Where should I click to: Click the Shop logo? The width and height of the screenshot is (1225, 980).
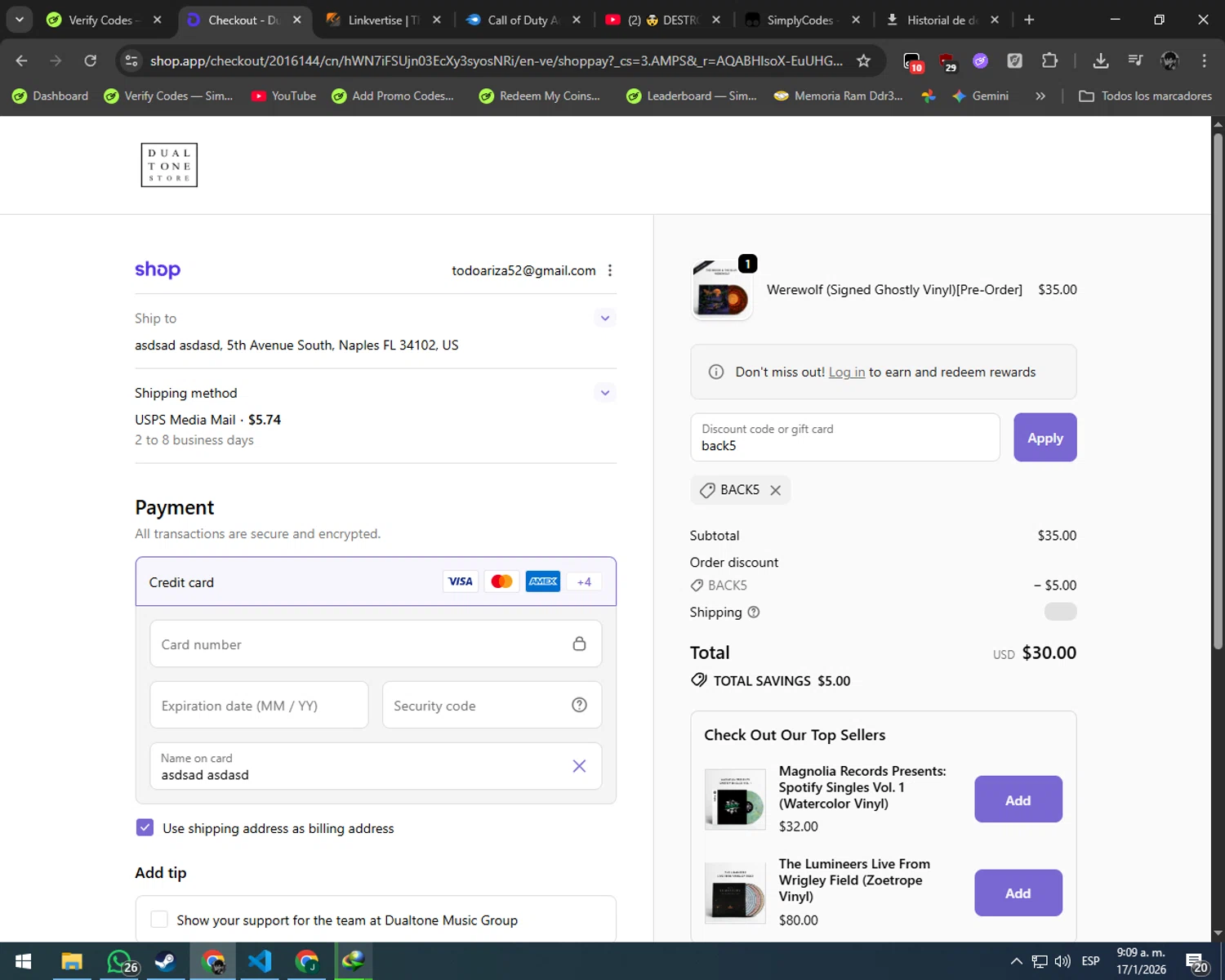point(158,269)
